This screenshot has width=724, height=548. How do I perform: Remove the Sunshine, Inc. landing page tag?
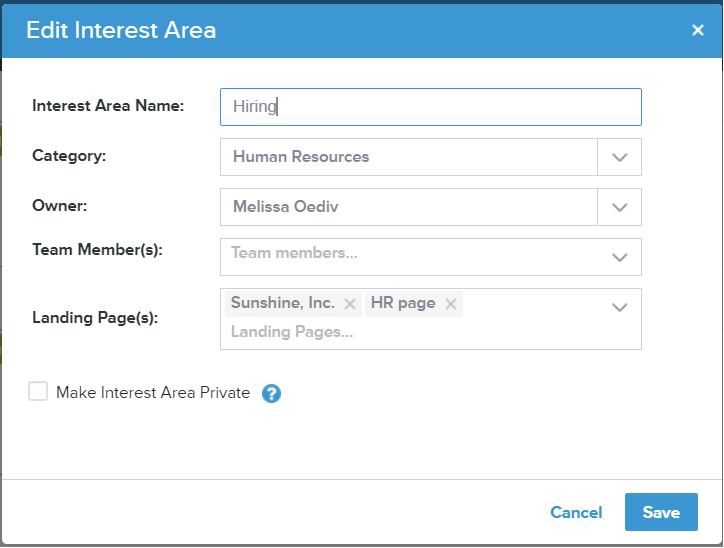click(x=350, y=304)
